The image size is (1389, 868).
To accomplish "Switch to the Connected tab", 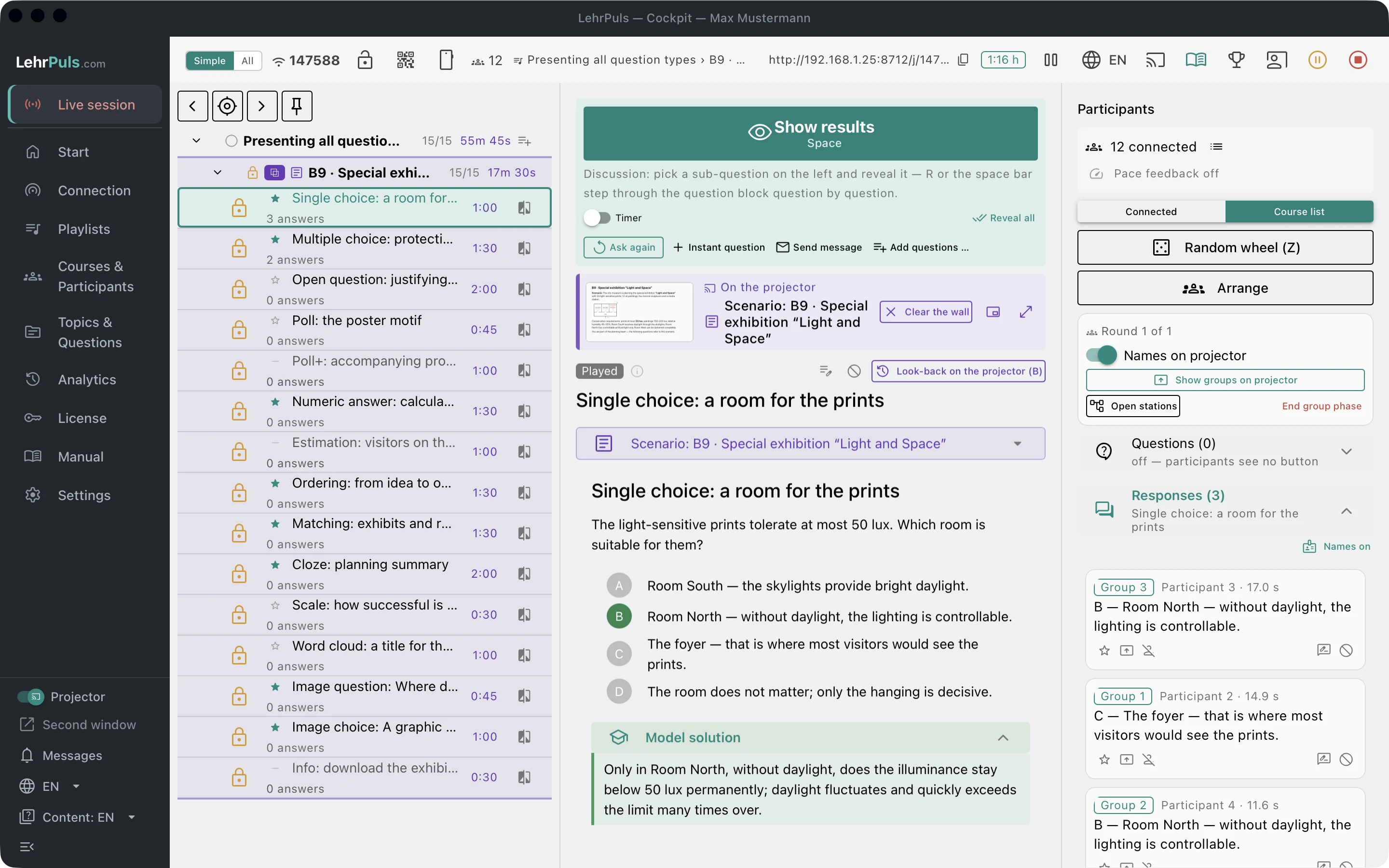I will point(1151,211).
